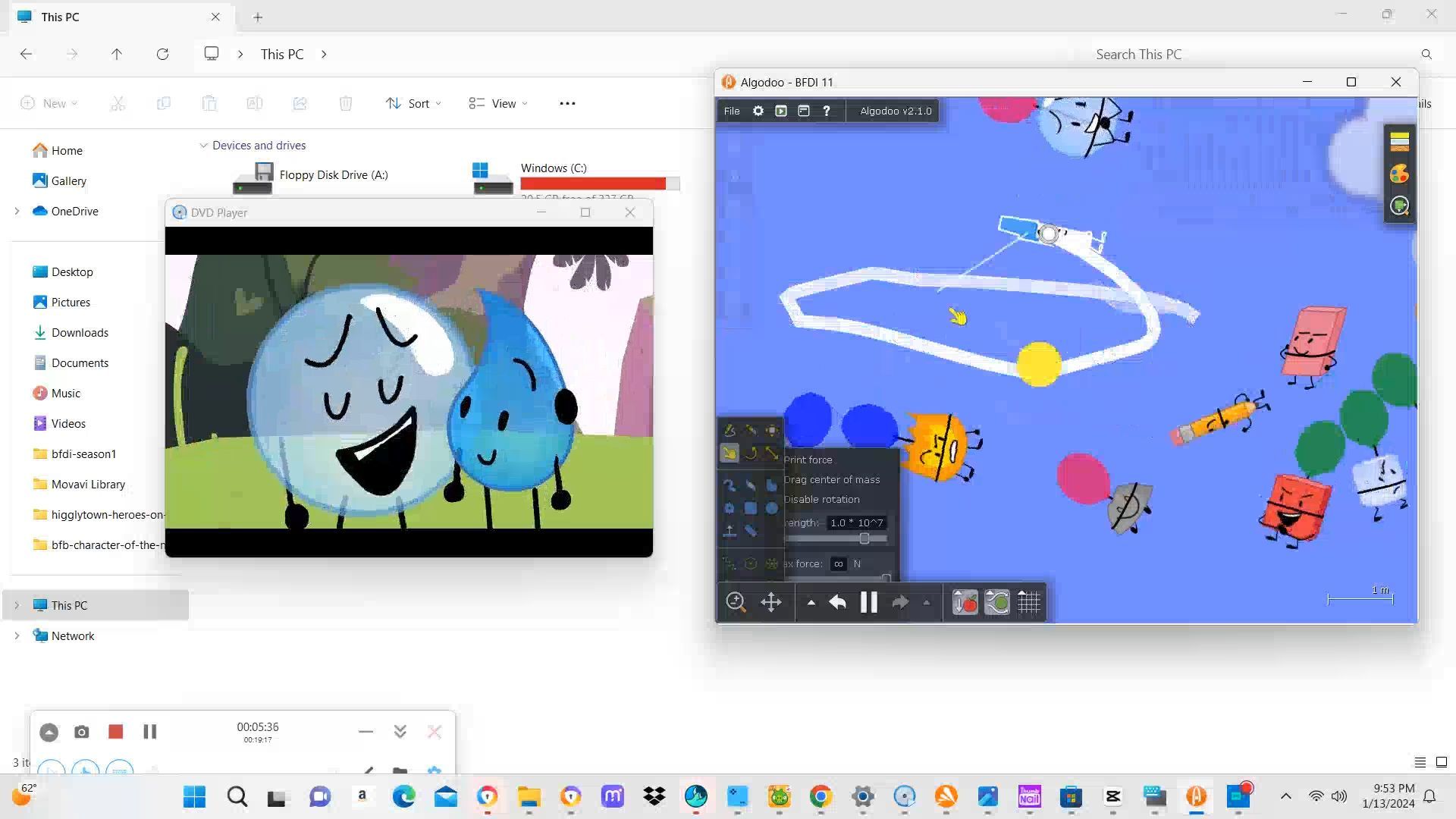The width and height of the screenshot is (1456, 819).
Task: Click the drag strength slider handle
Action: point(864,538)
